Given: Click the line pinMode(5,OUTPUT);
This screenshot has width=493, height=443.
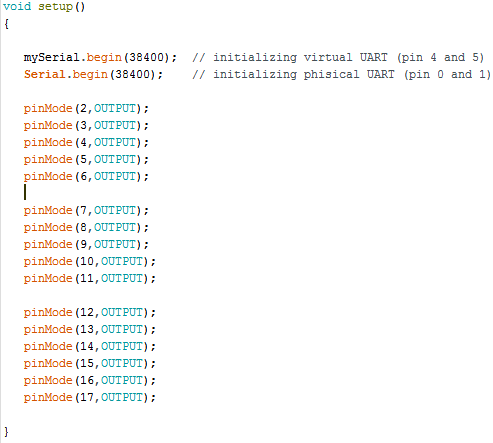Looking at the screenshot, I should click(86, 159).
